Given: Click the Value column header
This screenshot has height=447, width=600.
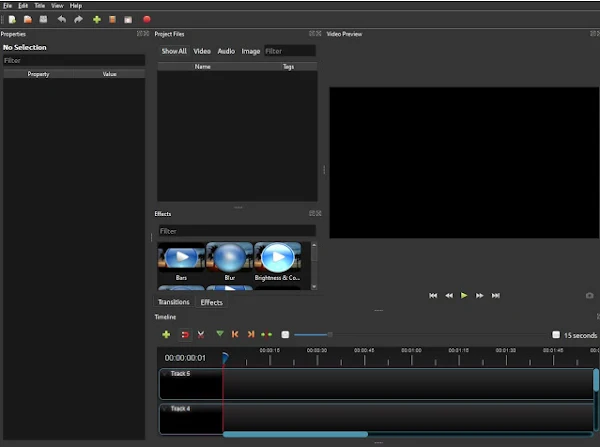Looking at the screenshot, I should click(109, 74).
